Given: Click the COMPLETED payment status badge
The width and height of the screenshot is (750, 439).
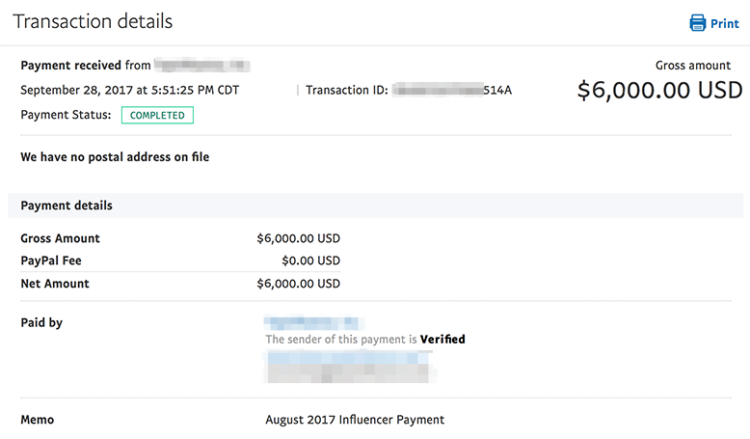Looking at the screenshot, I should click(x=157, y=115).
